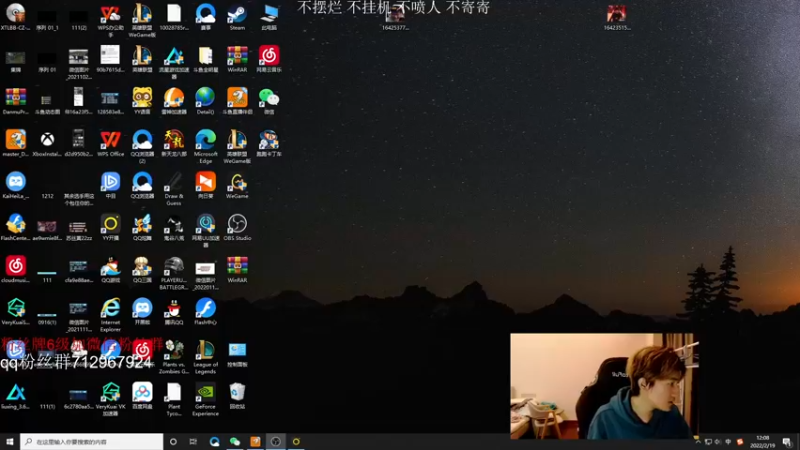
Task: Open the WPS办公助手 shortcut
Action: click(x=110, y=20)
